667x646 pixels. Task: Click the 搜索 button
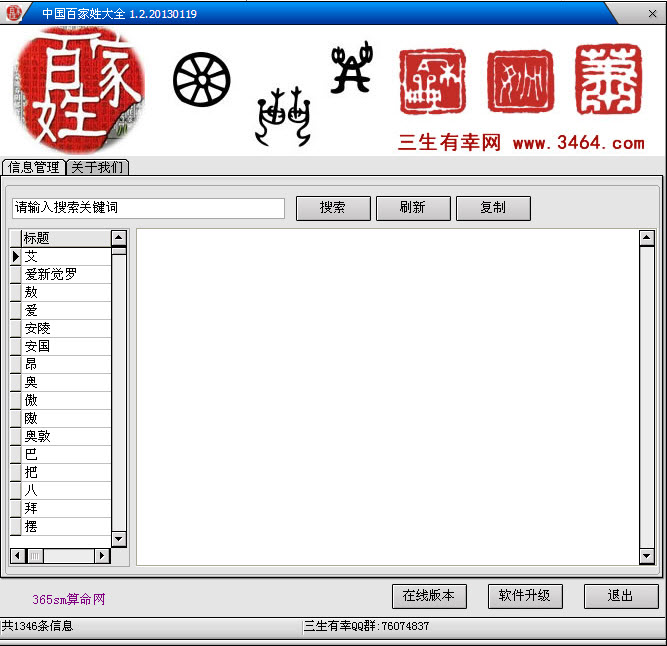pyautogui.click(x=333, y=208)
